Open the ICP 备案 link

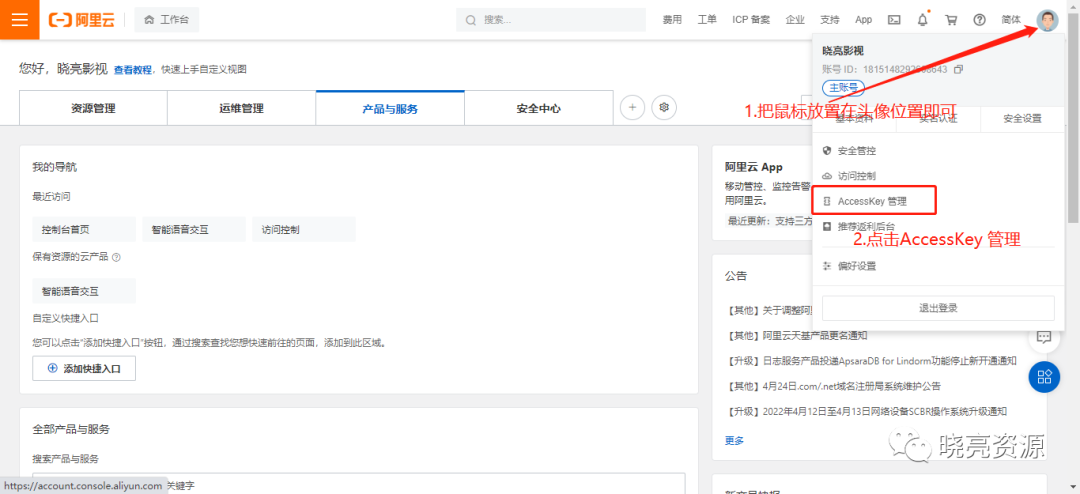pos(751,20)
